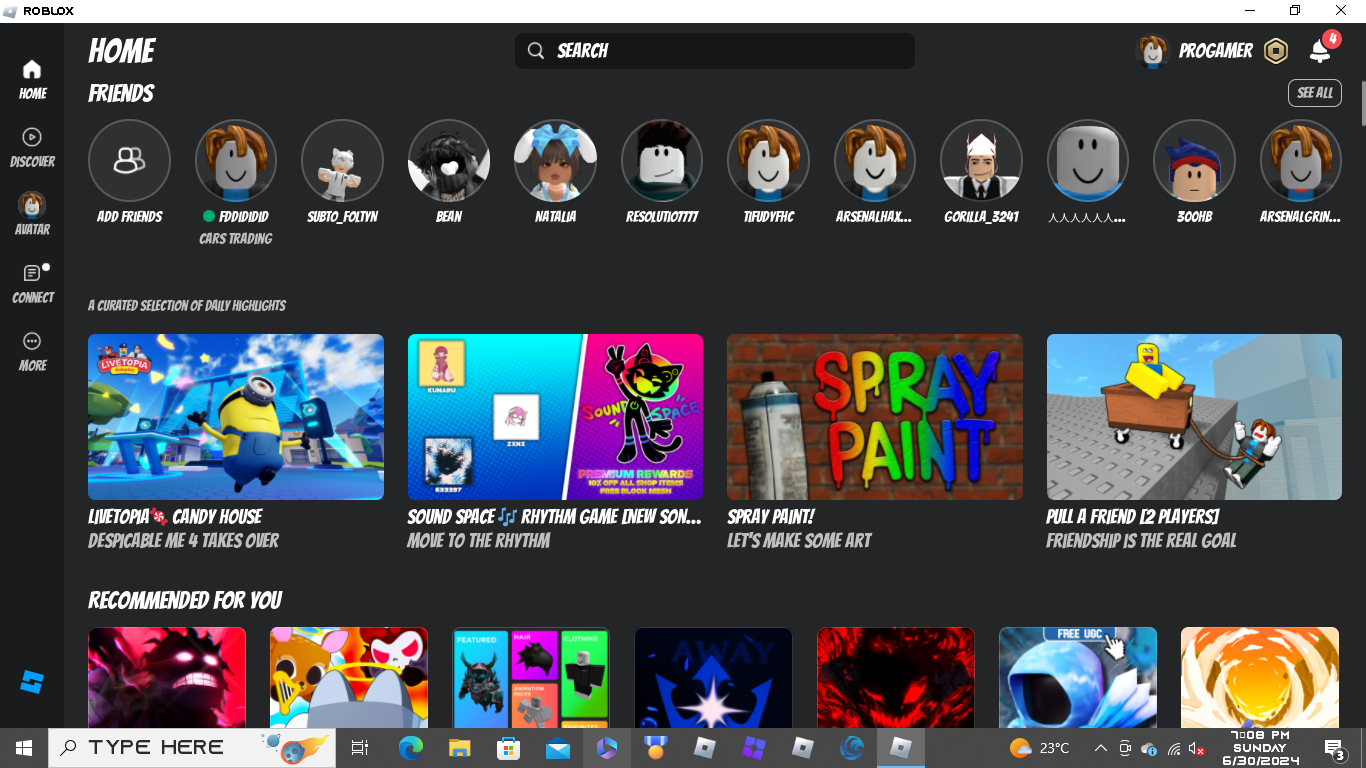Open friend arsenalhax's avatar
The image size is (1366, 768).
pos(875,161)
